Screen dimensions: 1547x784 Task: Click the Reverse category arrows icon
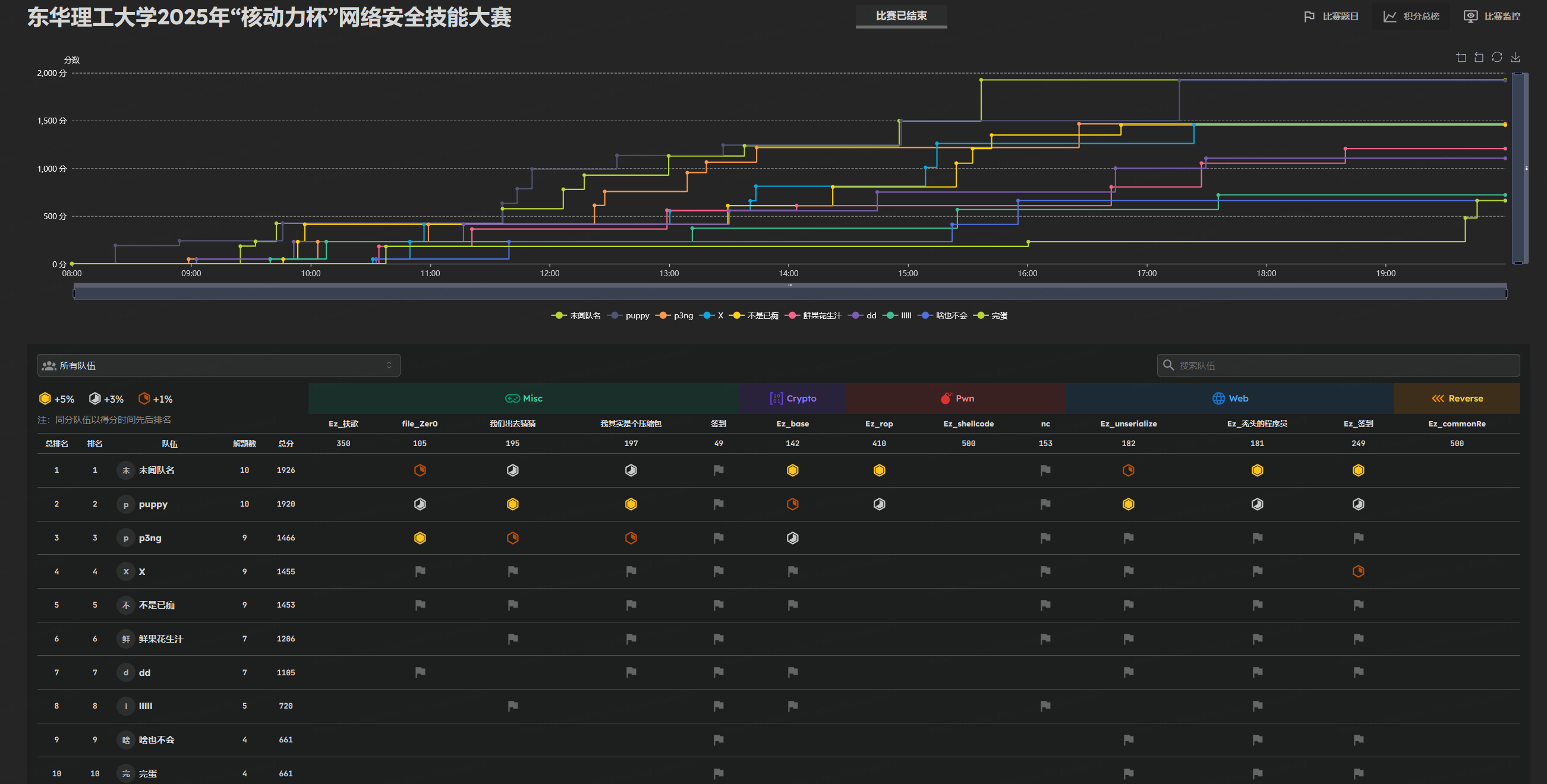coord(1438,399)
